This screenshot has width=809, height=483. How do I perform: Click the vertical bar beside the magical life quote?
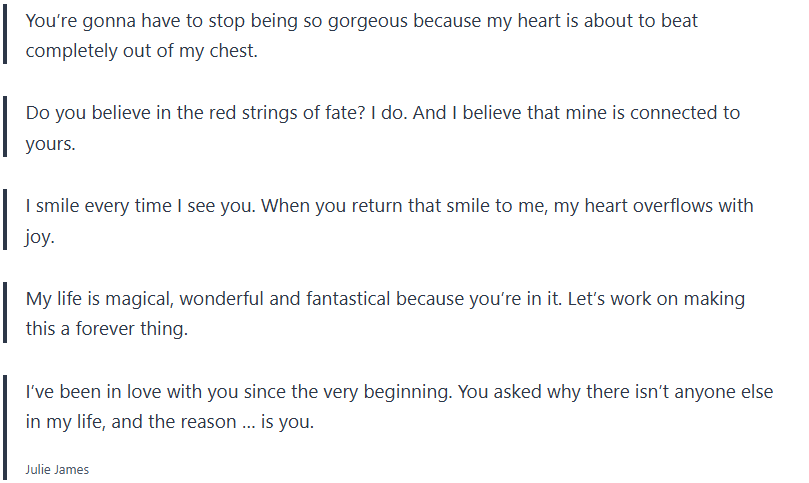pyautogui.click(x=5, y=314)
